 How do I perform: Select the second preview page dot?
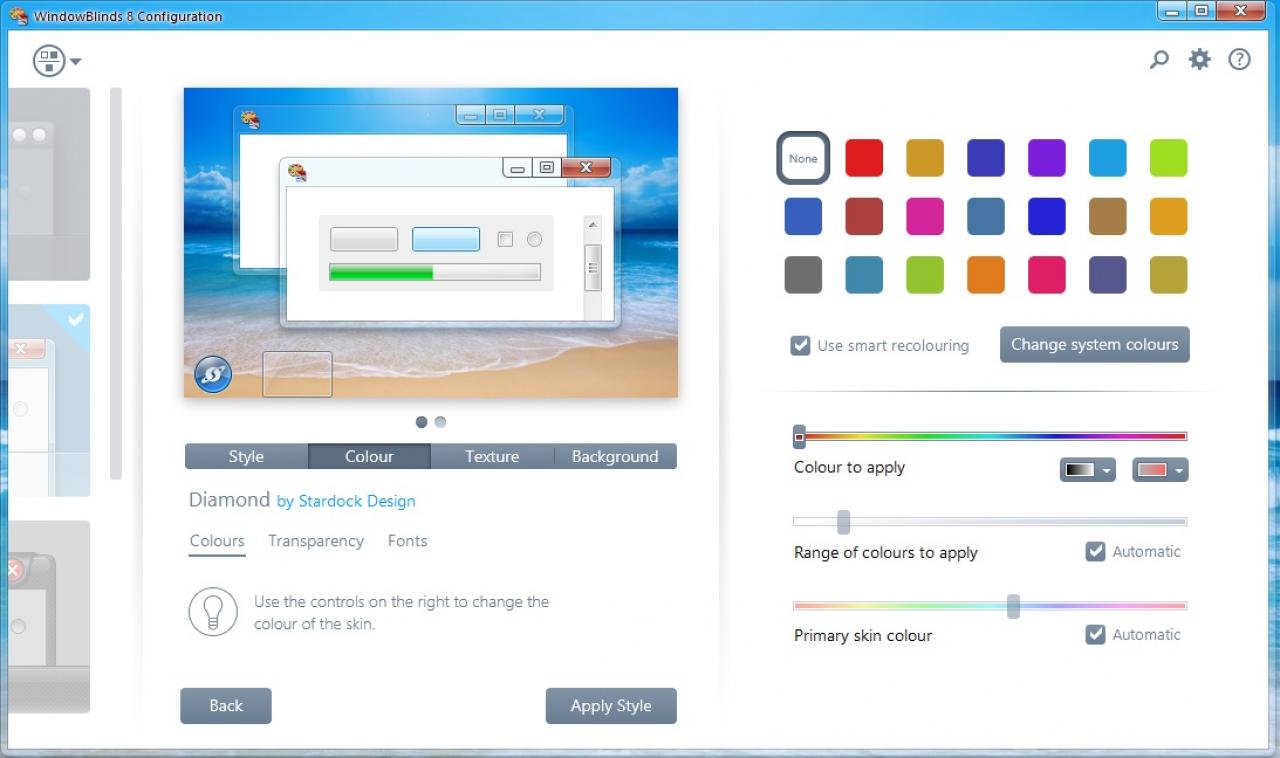(x=440, y=422)
